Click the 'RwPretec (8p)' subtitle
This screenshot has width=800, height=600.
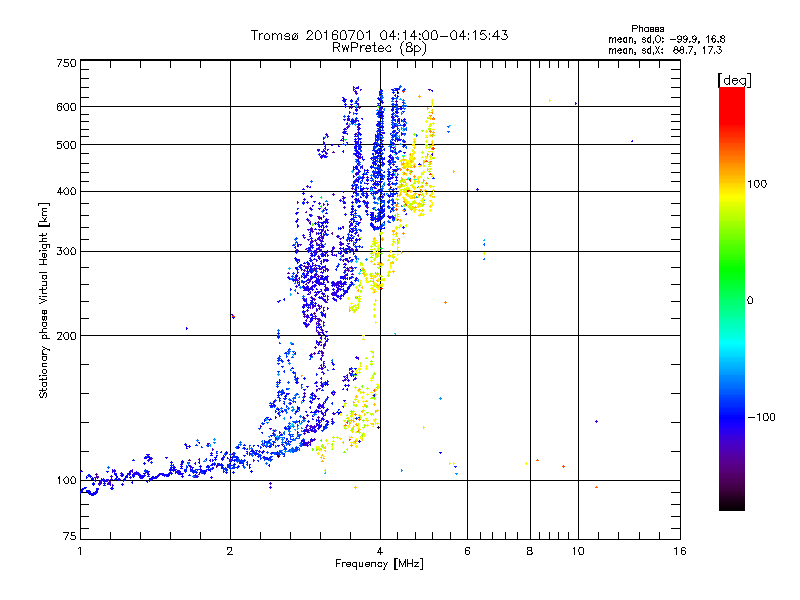[x=379, y=48]
